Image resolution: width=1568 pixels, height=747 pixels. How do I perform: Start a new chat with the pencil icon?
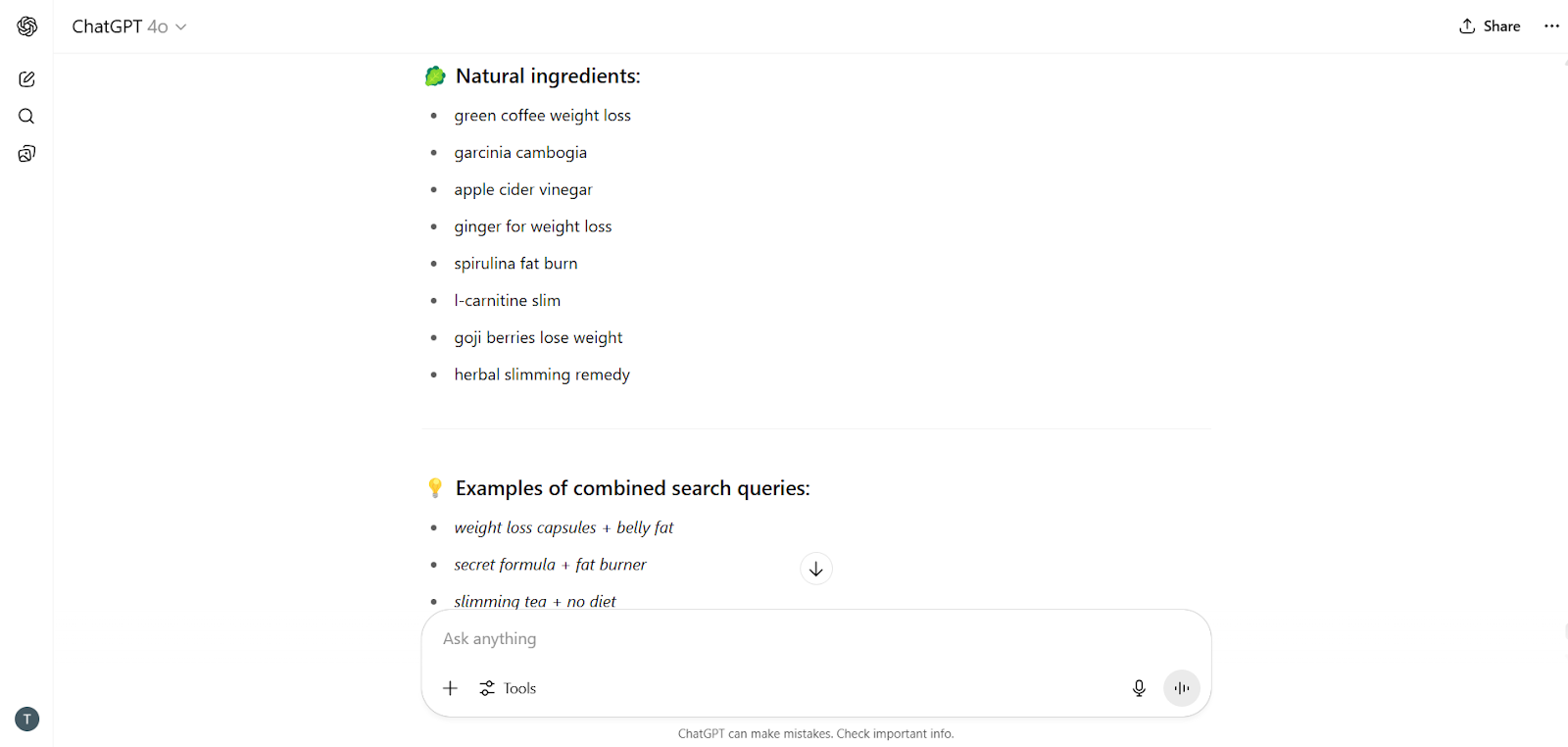click(26, 79)
